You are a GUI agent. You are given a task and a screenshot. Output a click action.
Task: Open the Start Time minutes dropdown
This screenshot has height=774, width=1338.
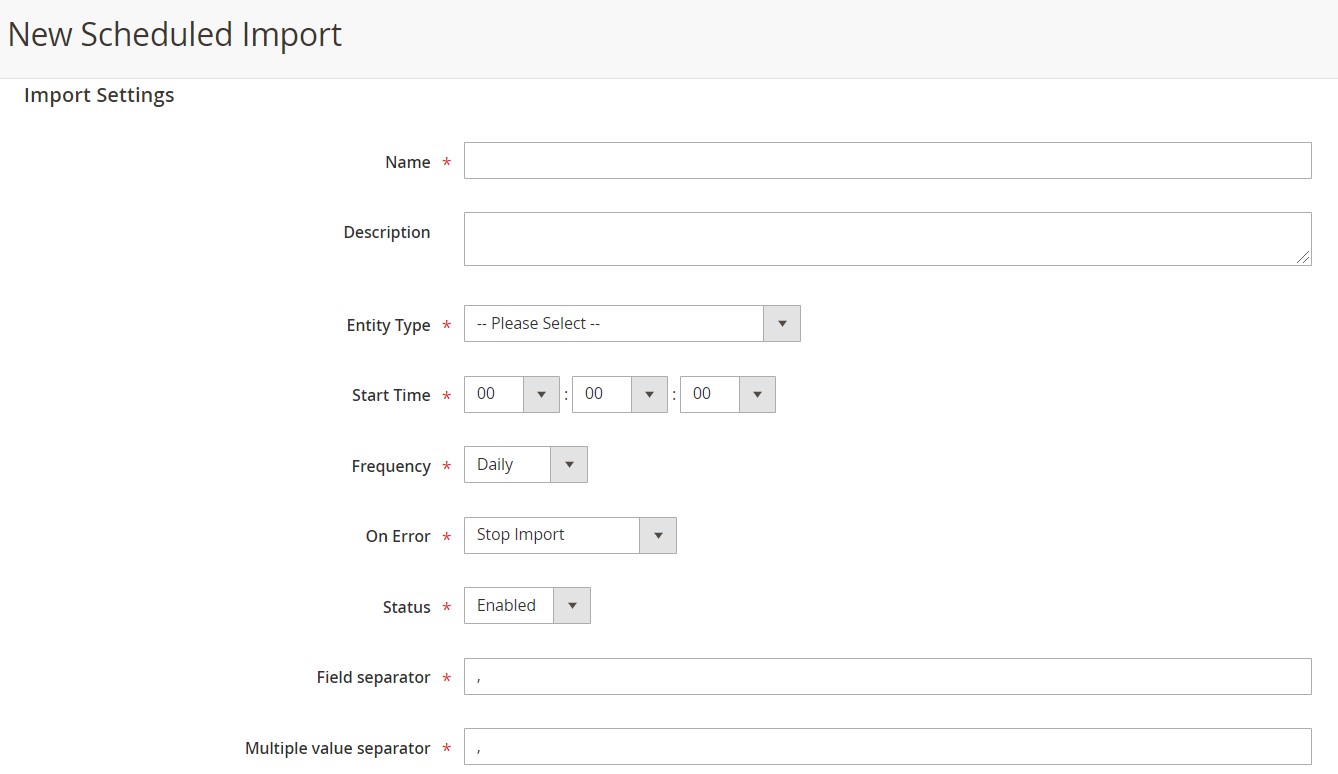[619, 395]
